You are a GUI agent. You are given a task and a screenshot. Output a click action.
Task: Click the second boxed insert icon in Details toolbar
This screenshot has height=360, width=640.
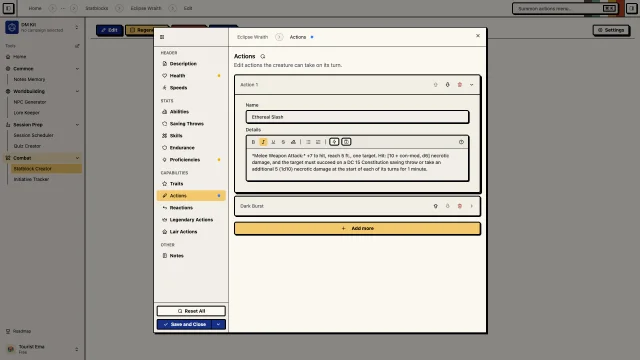coord(346,142)
